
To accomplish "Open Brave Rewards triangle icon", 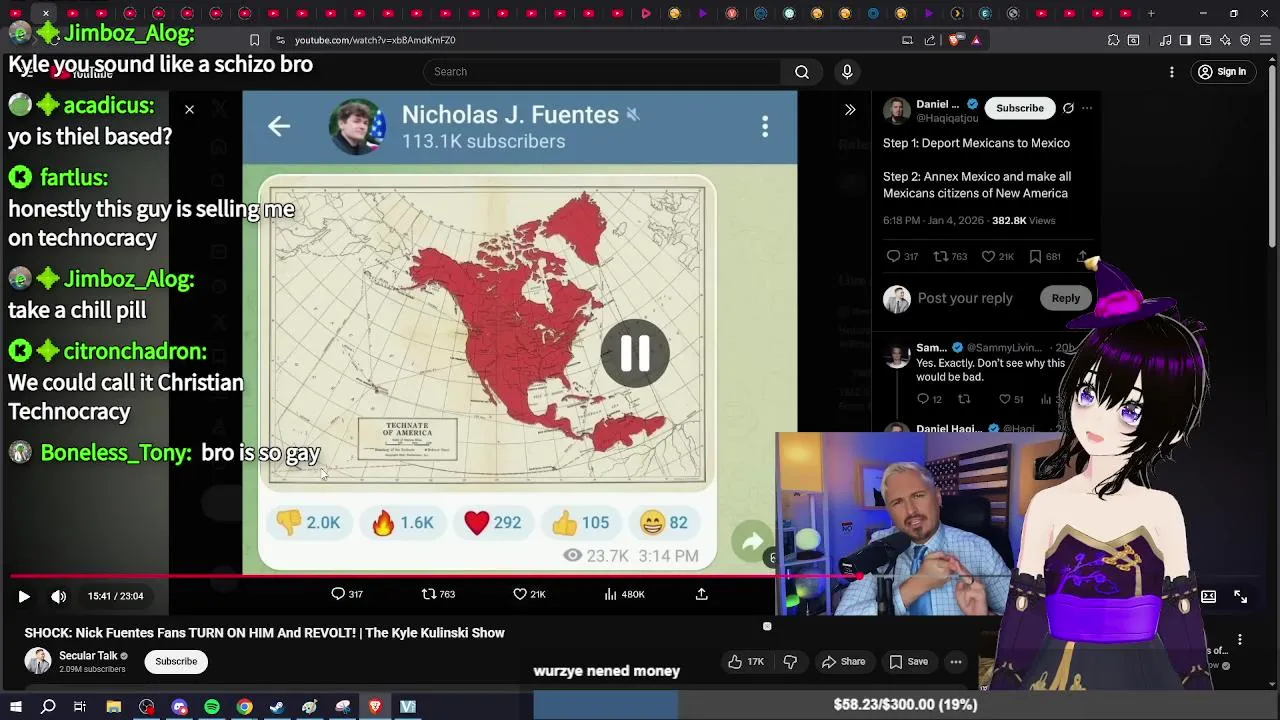I will tap(976, 40).
